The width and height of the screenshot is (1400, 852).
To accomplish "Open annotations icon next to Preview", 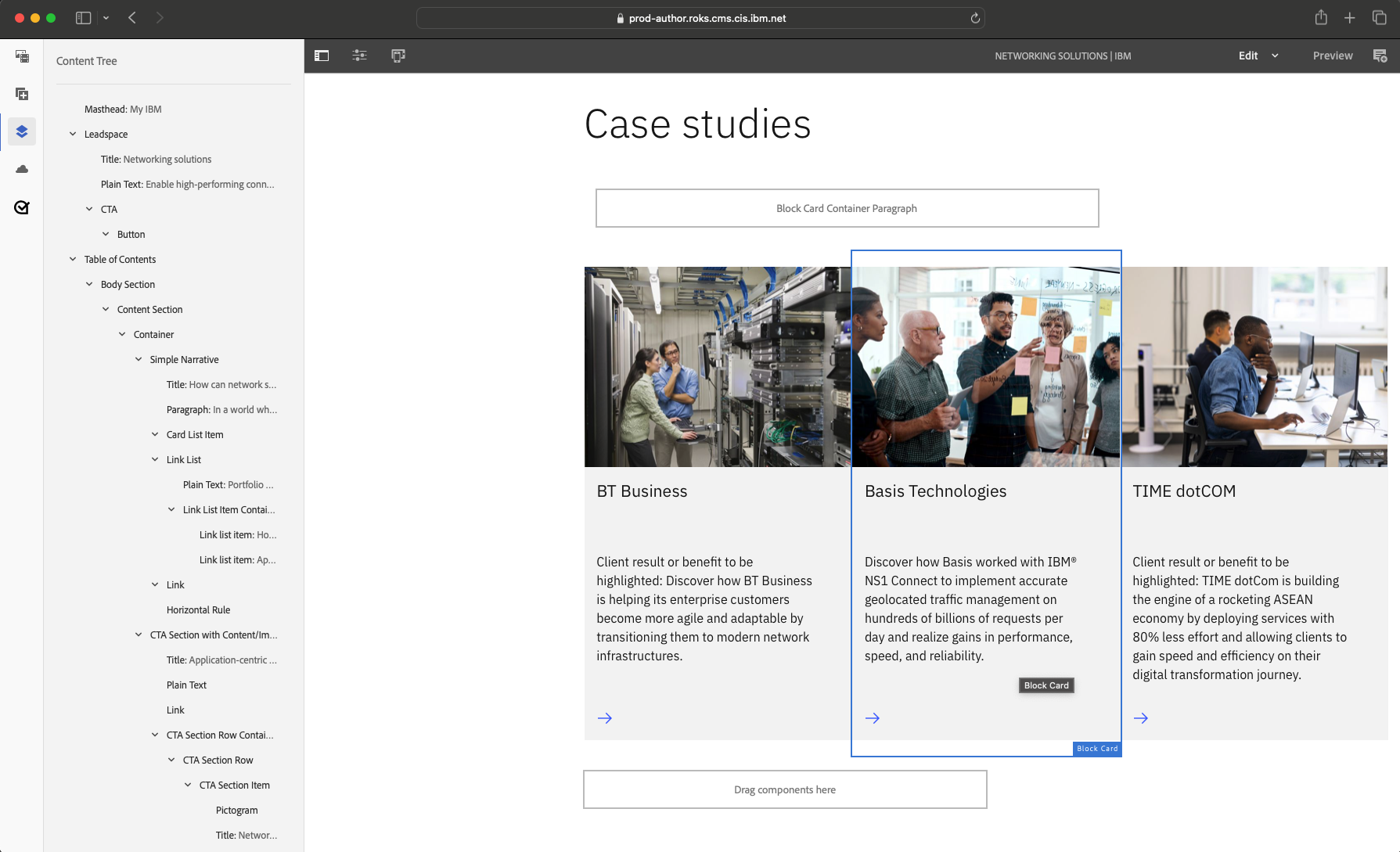I will [1380, 56].
